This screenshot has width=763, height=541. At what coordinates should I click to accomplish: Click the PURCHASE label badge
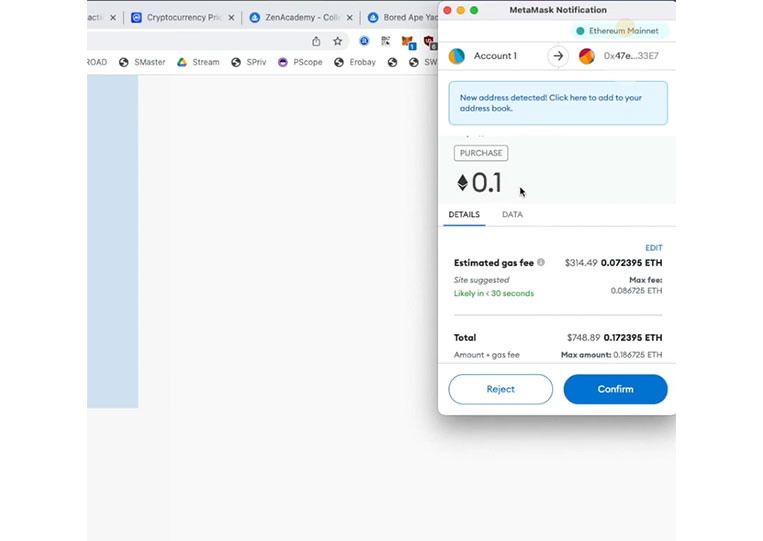[x=481, y=153]
